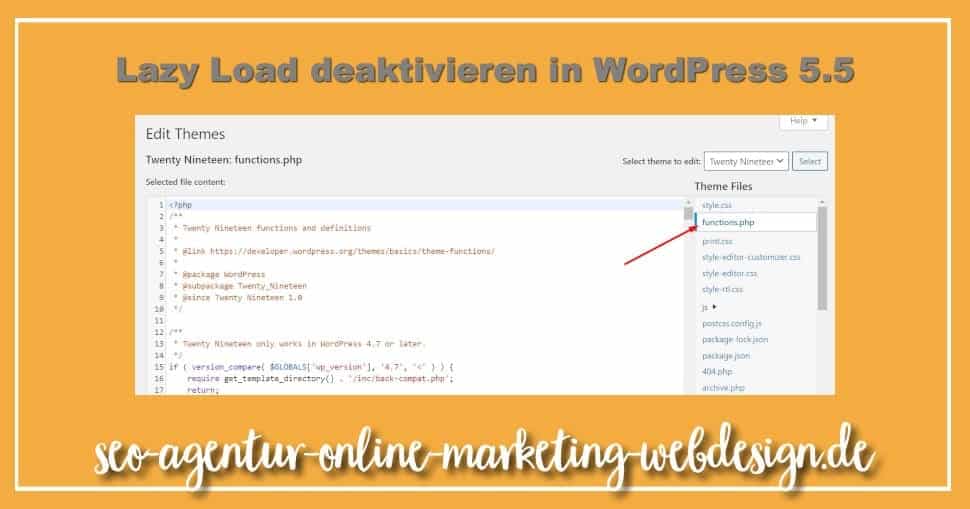The height and width of the screenshot is (509, 970).
Task: Click the '@subpackage Twenty_Nineteen' line
Action: 240,286
